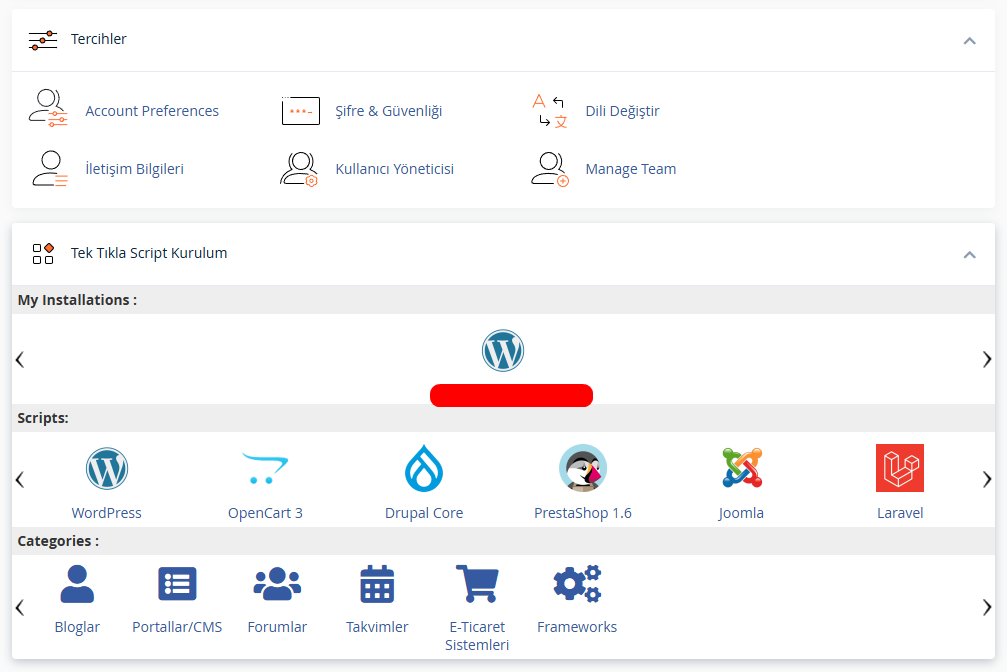Image resolution: width=1007 pixels, height=672 pixels.
Task: Click the Kullanıcı Yöneticisi icon
Action: tap(299, 168)
